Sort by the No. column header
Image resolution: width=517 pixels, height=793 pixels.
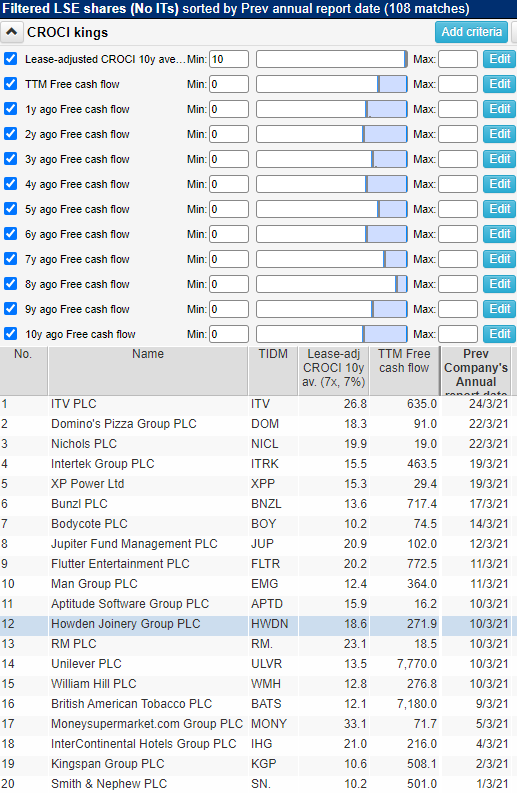pos(23,370)
